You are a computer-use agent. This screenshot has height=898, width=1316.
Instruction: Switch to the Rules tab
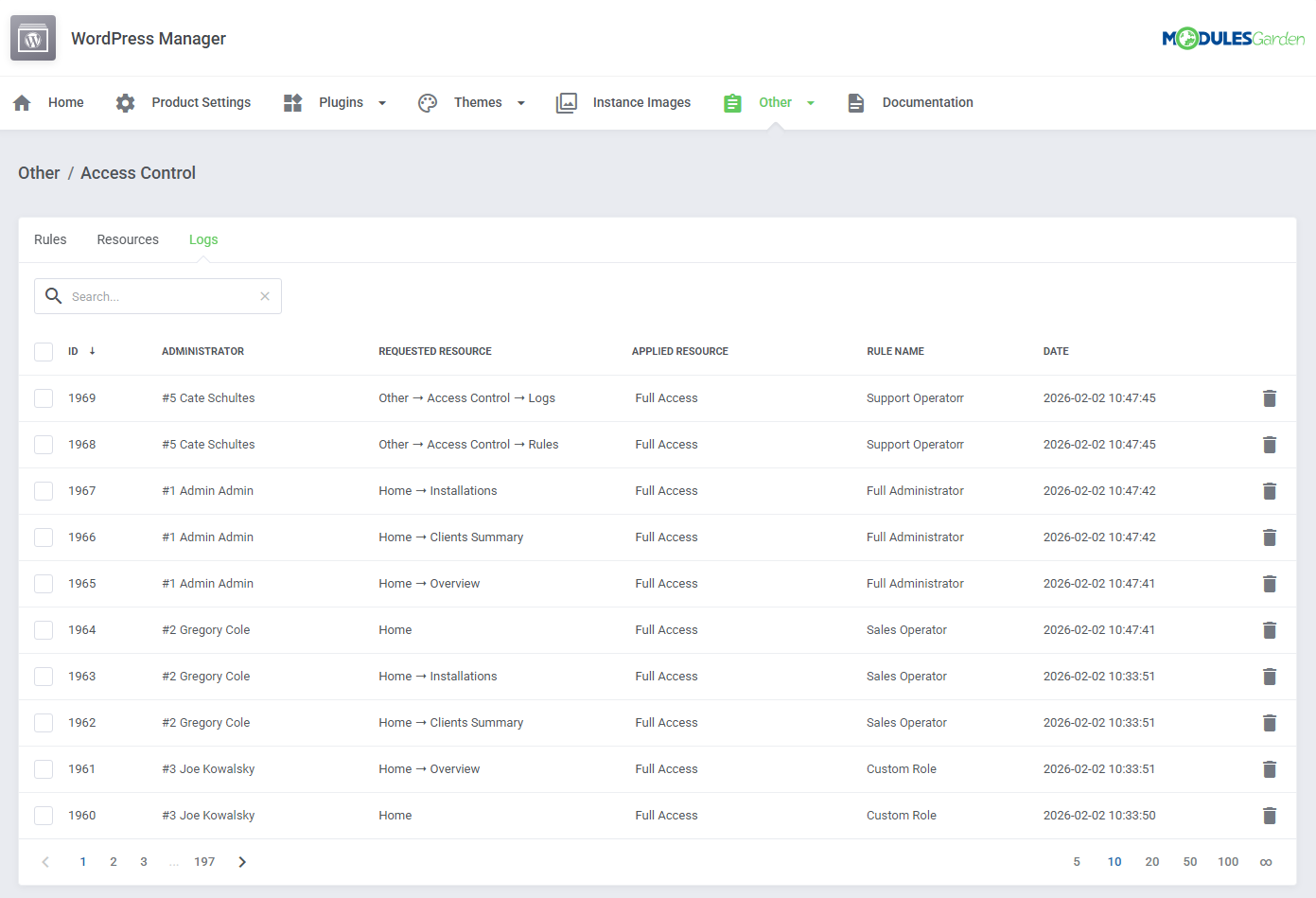(x=50, y=239)
